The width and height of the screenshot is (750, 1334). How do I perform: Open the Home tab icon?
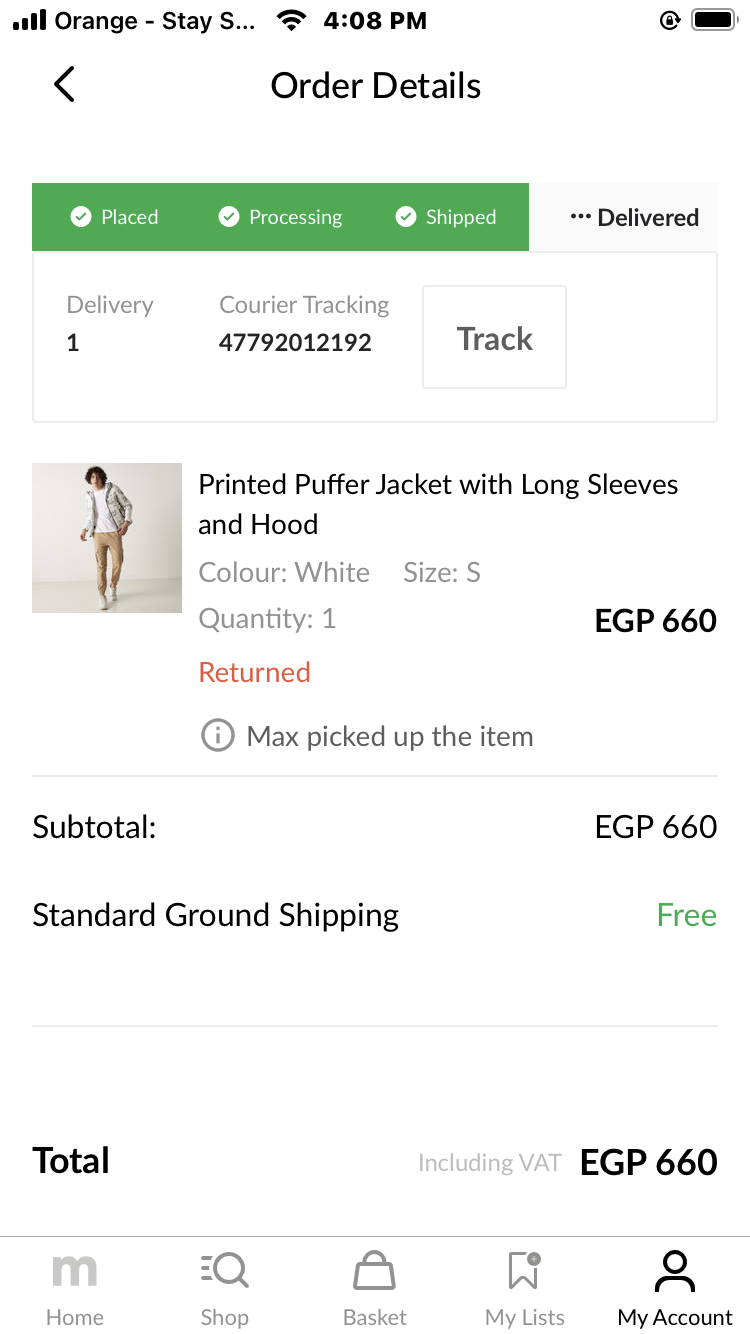click(x=75, y=1272)
